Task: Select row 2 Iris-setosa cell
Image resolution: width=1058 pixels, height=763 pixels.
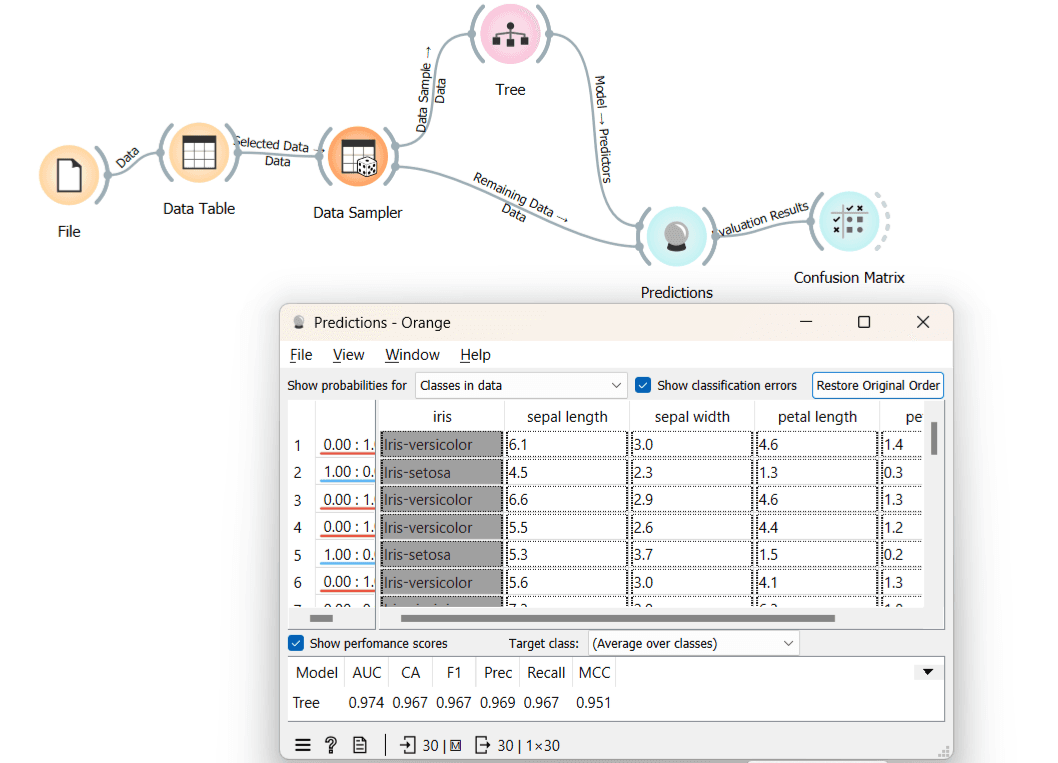Action: click(442, 472)
